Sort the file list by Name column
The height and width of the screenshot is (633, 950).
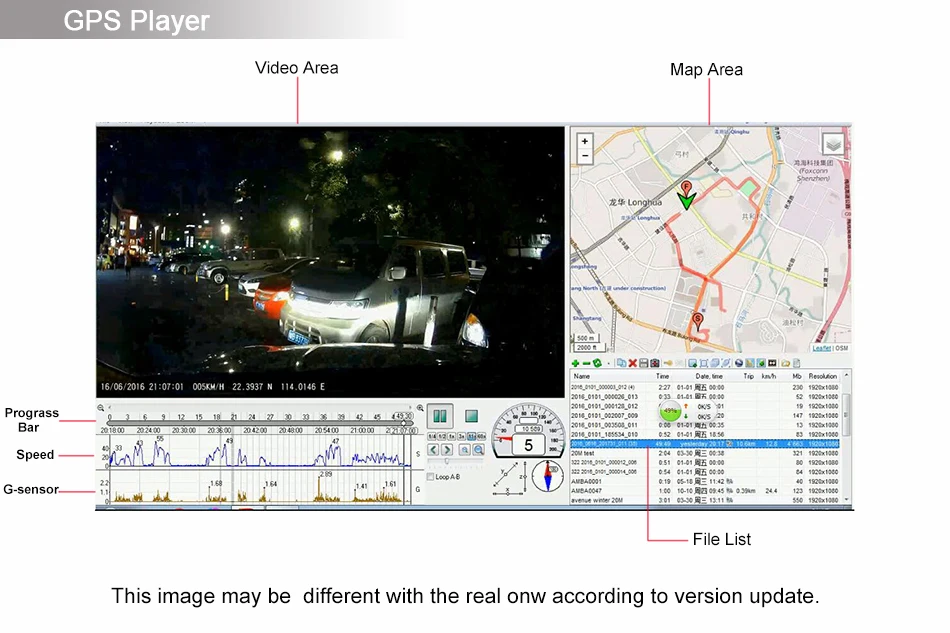[x=582, y=376]
